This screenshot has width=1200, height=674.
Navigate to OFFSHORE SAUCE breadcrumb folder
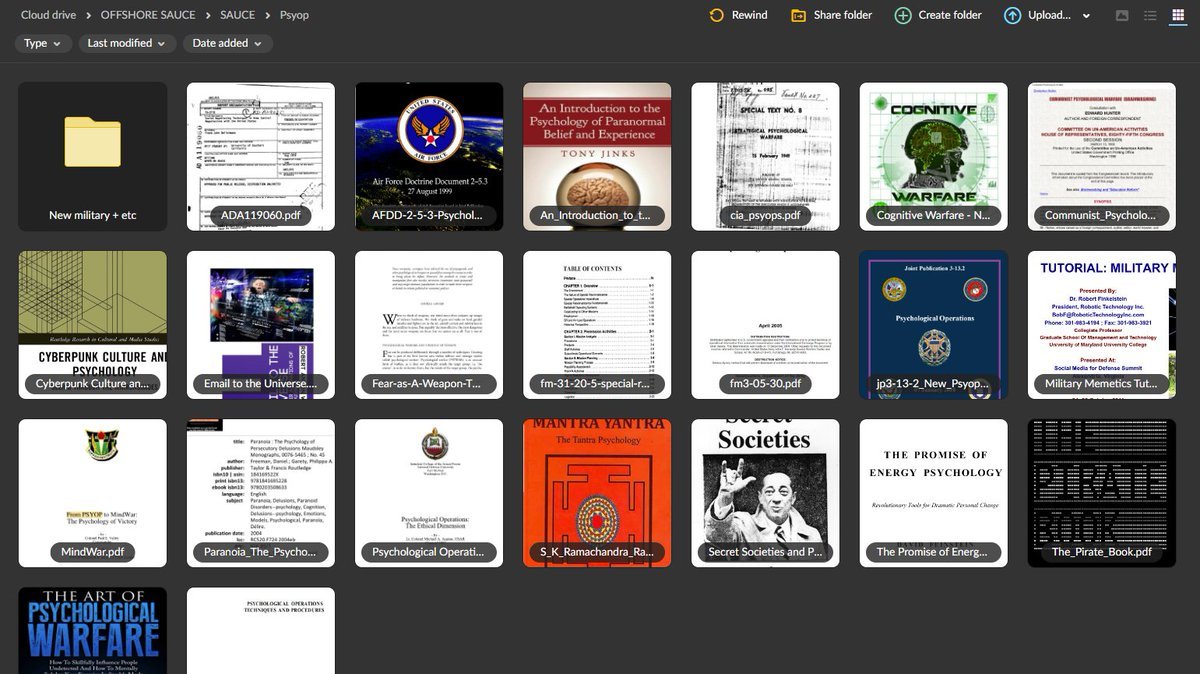(x=148, y=15)
